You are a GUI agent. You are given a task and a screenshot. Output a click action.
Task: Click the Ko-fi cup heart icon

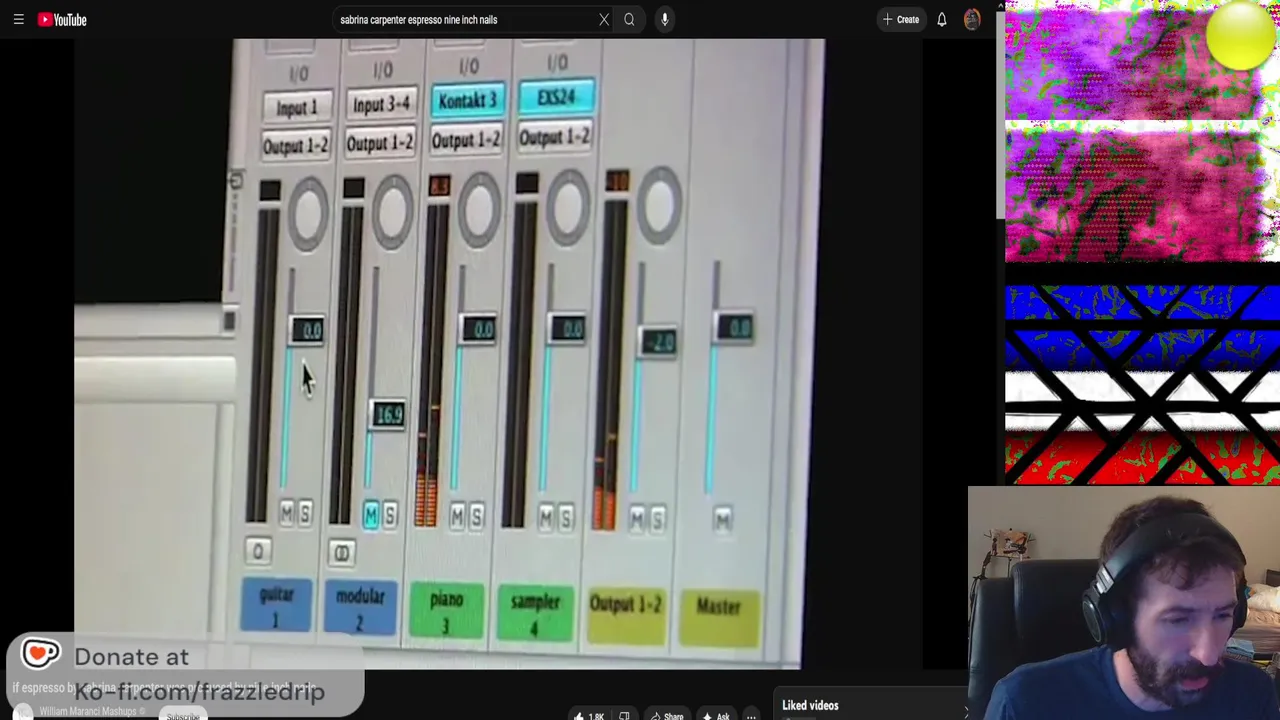[x=40, y=653]
